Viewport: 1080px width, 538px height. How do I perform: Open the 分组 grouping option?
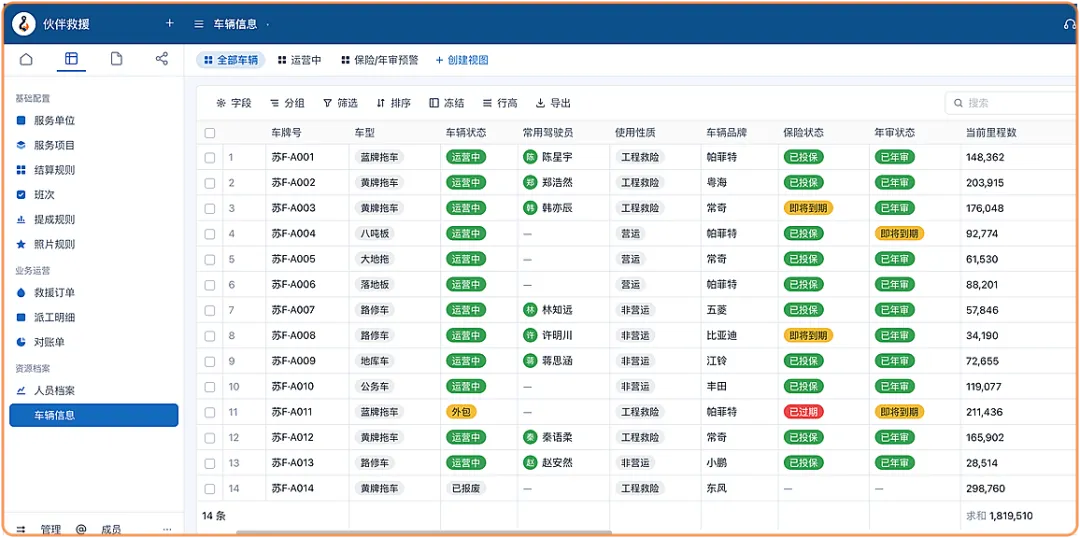pyautogui.click(x=287, y=103)
